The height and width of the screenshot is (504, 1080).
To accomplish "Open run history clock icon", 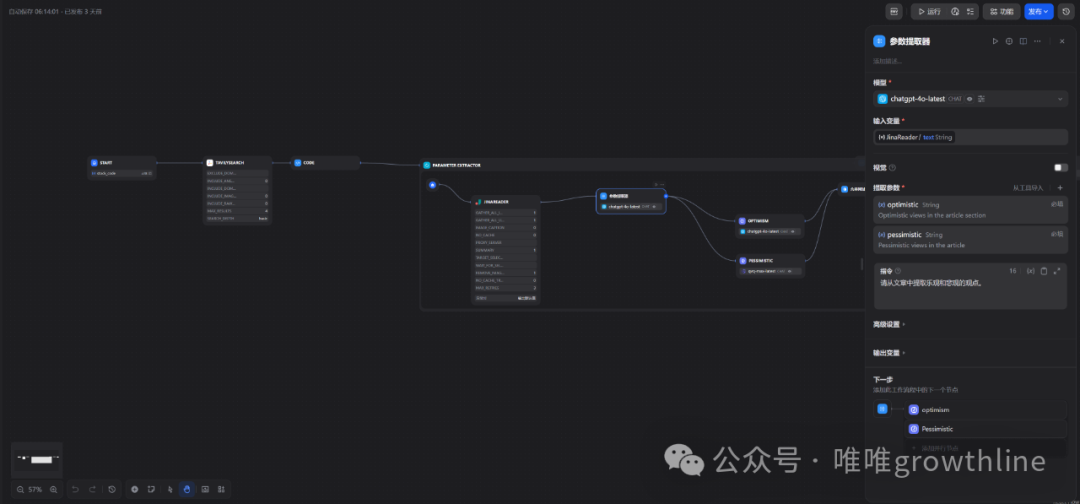I will coord(955,12).
